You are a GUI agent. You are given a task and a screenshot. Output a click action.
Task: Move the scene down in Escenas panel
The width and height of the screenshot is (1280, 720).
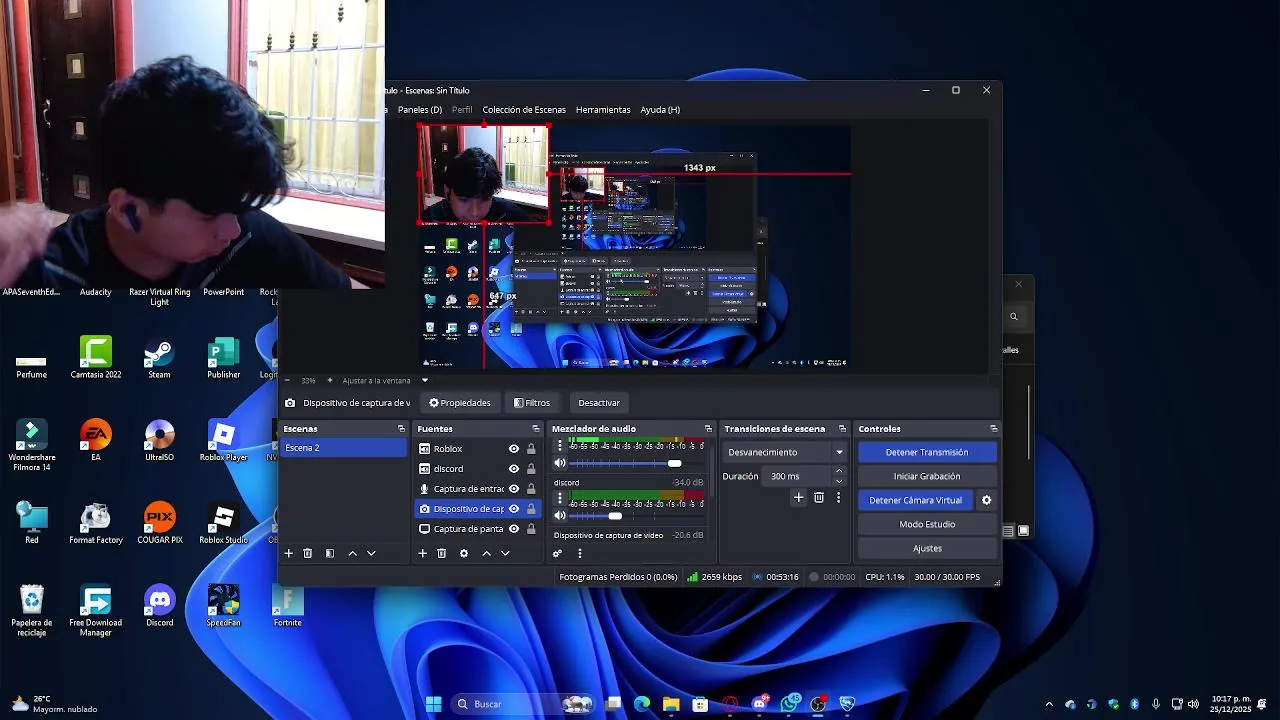click(371, 553)
